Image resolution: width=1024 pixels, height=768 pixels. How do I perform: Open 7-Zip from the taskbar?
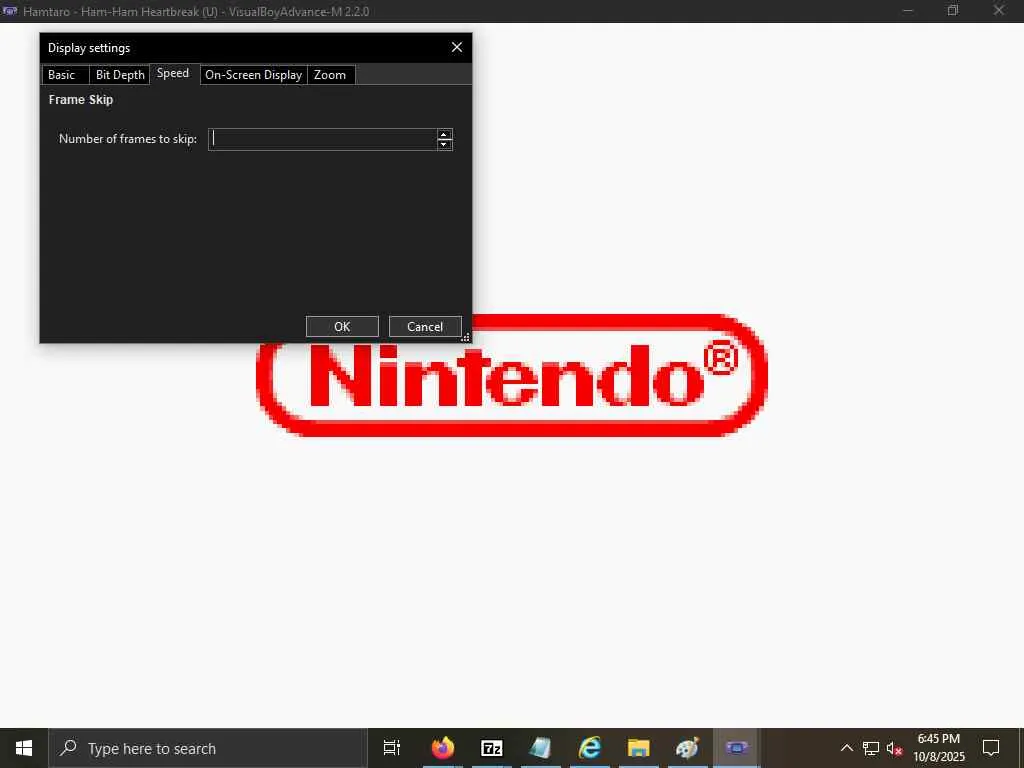(x=492, y=748)
